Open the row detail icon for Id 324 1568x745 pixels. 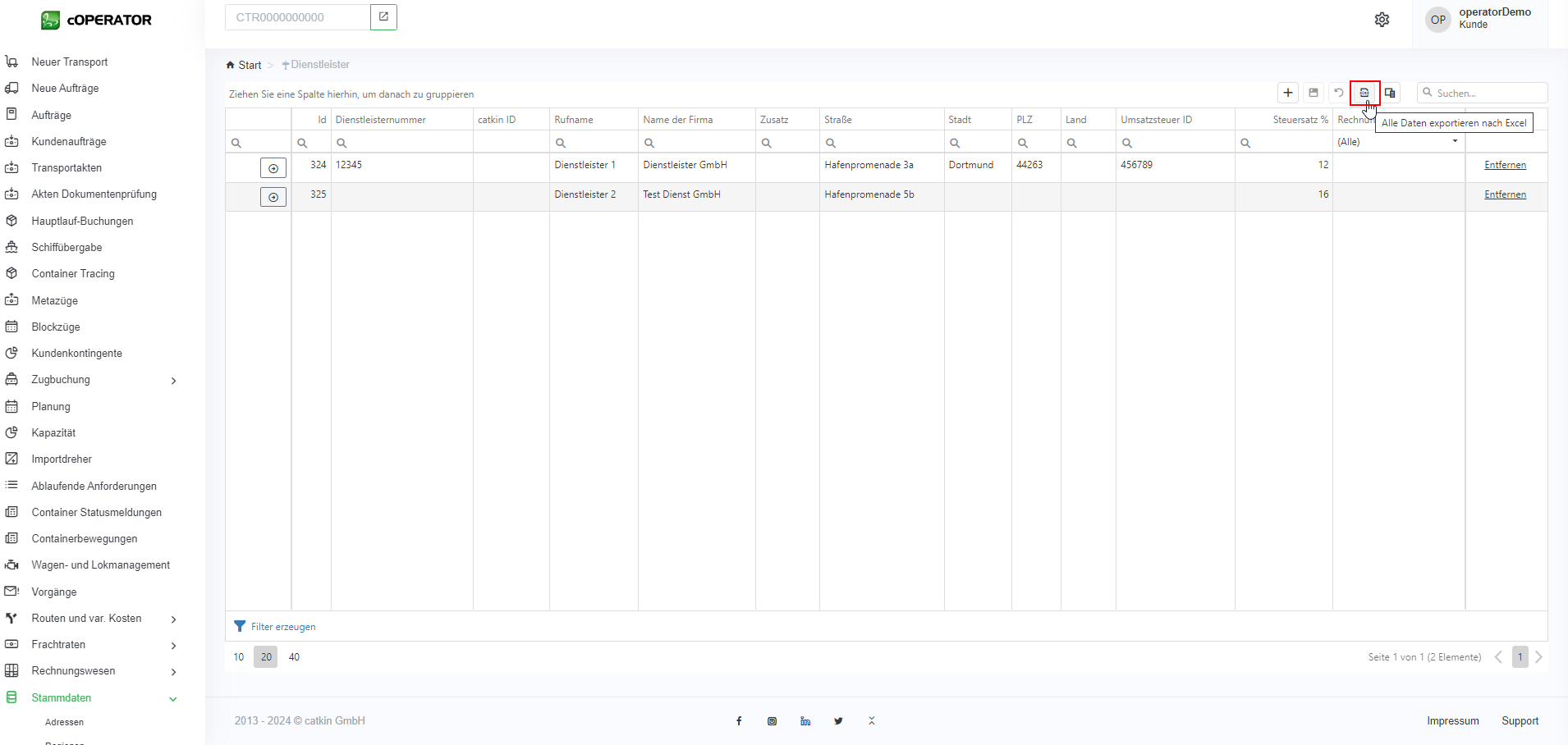tap(273, 168)
